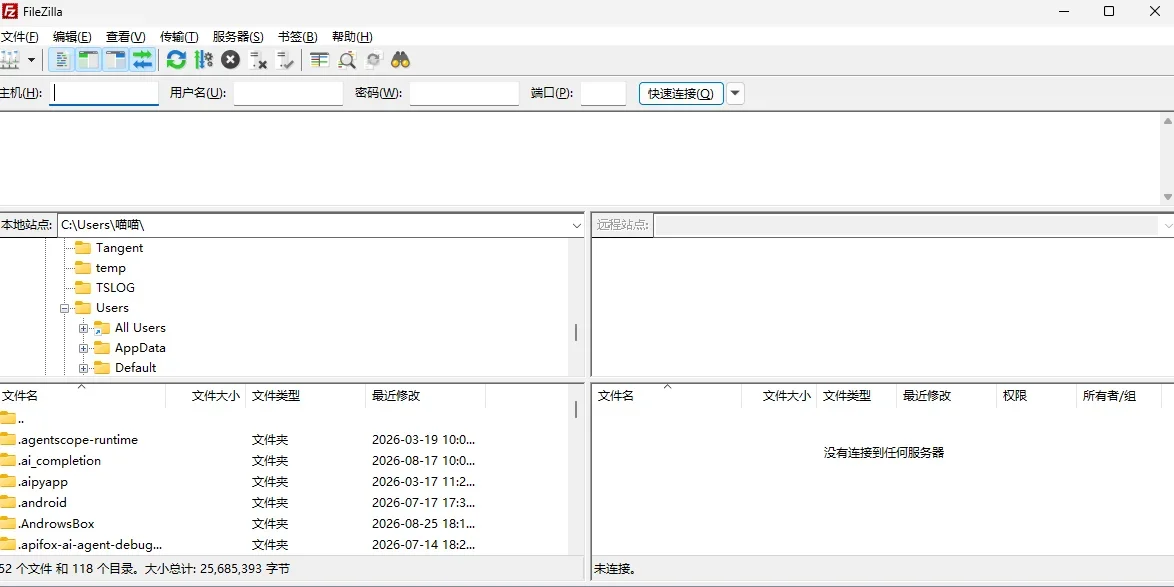Toggle directory comparison magnifier icon

[x=347, y=60]
